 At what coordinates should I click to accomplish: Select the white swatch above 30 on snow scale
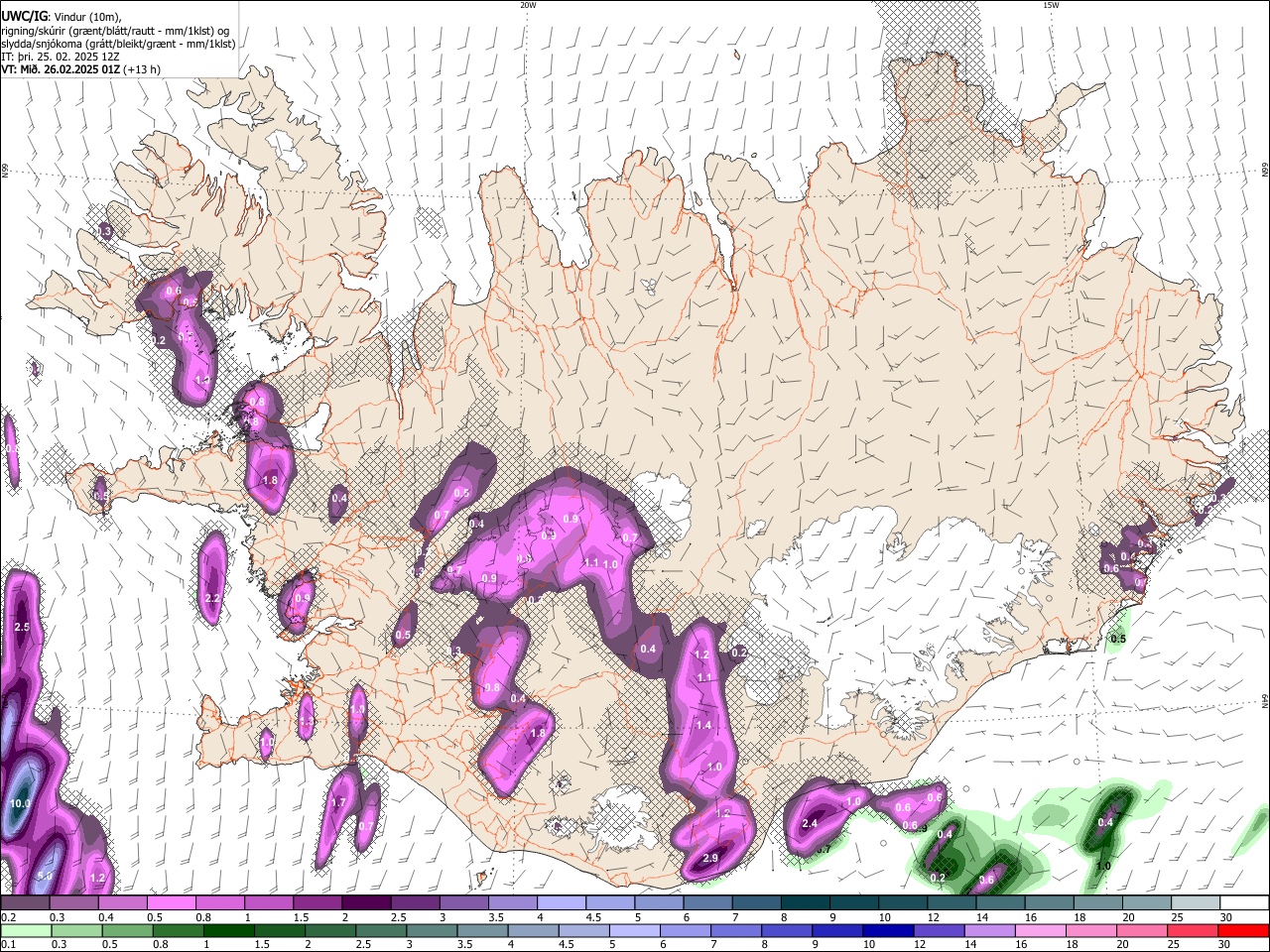coord(1244,902)
